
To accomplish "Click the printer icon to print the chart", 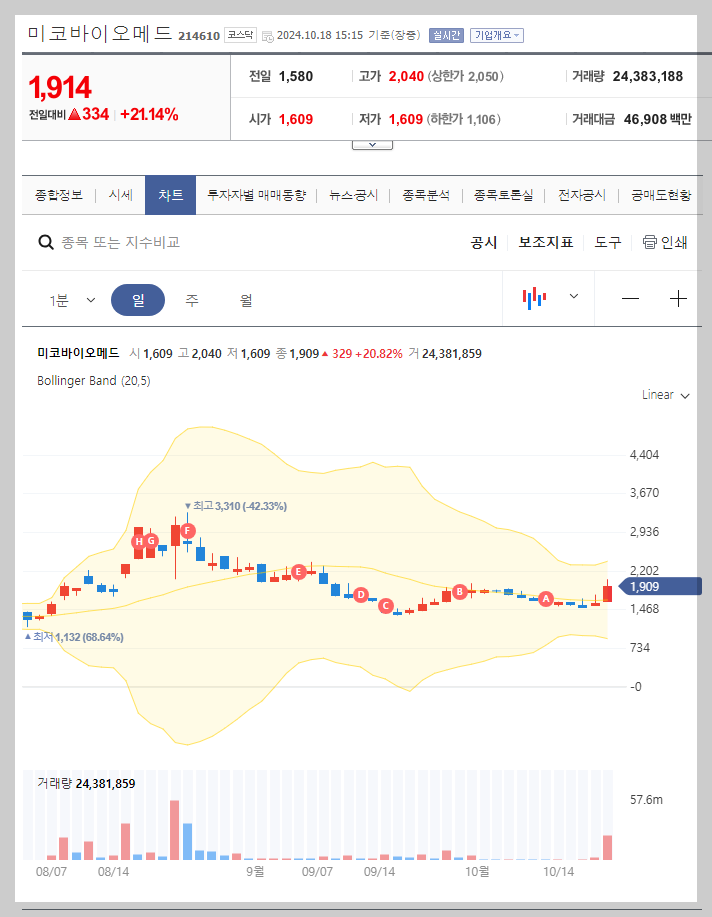I will click(x=650, y=242).
